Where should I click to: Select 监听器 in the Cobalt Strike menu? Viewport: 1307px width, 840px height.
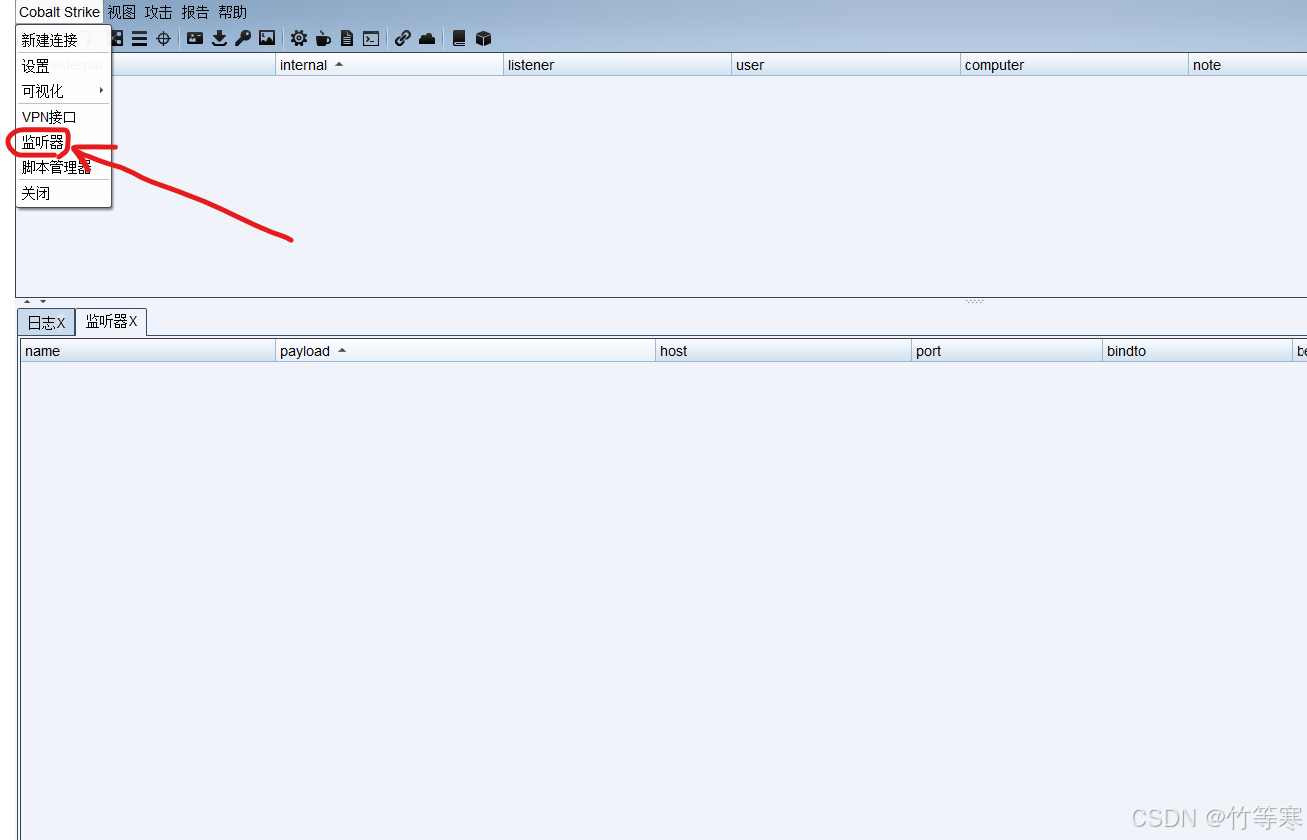43,142
